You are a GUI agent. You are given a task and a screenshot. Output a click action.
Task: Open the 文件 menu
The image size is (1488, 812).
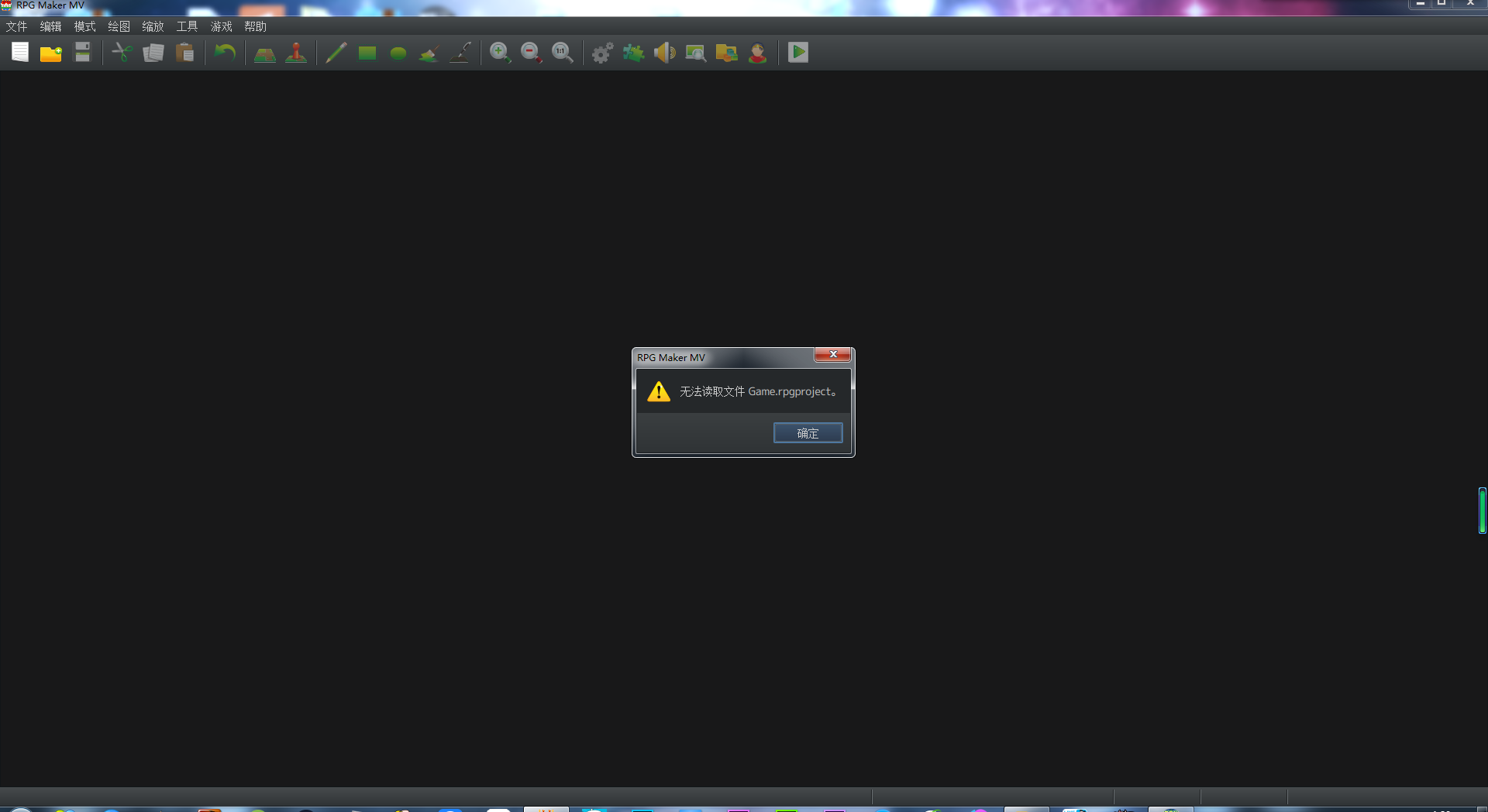coord(17,26)
